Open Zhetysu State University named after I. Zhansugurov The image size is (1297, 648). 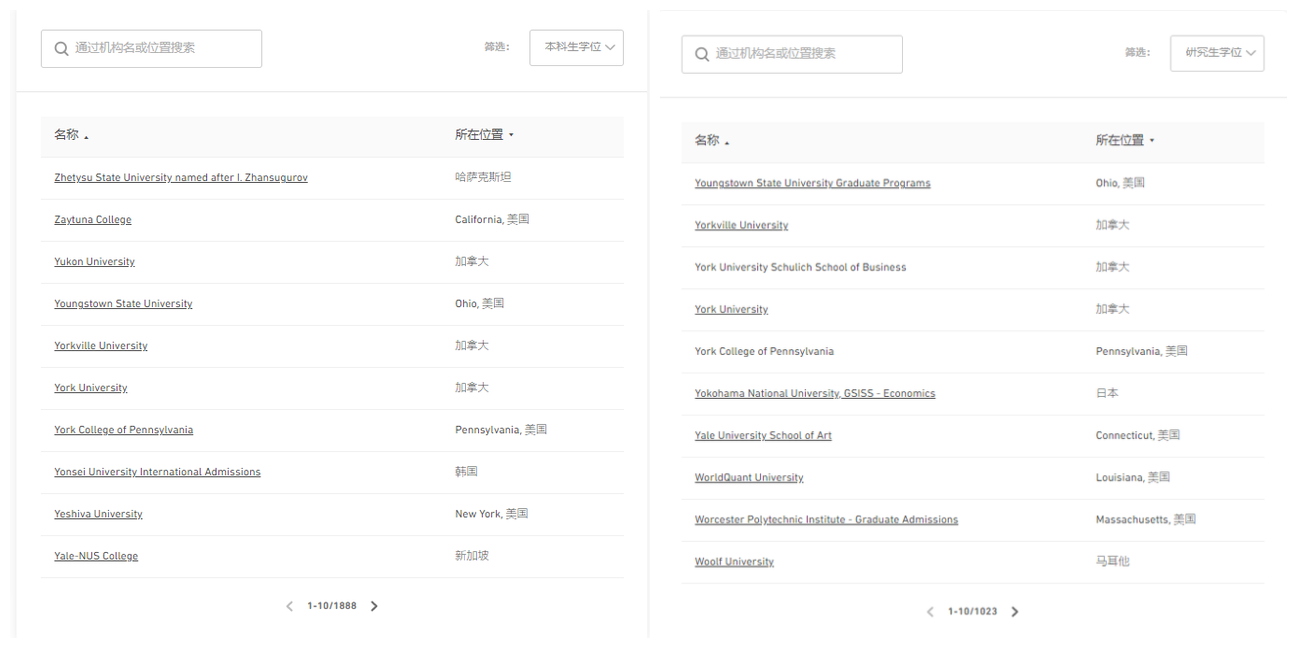(181, 178)
